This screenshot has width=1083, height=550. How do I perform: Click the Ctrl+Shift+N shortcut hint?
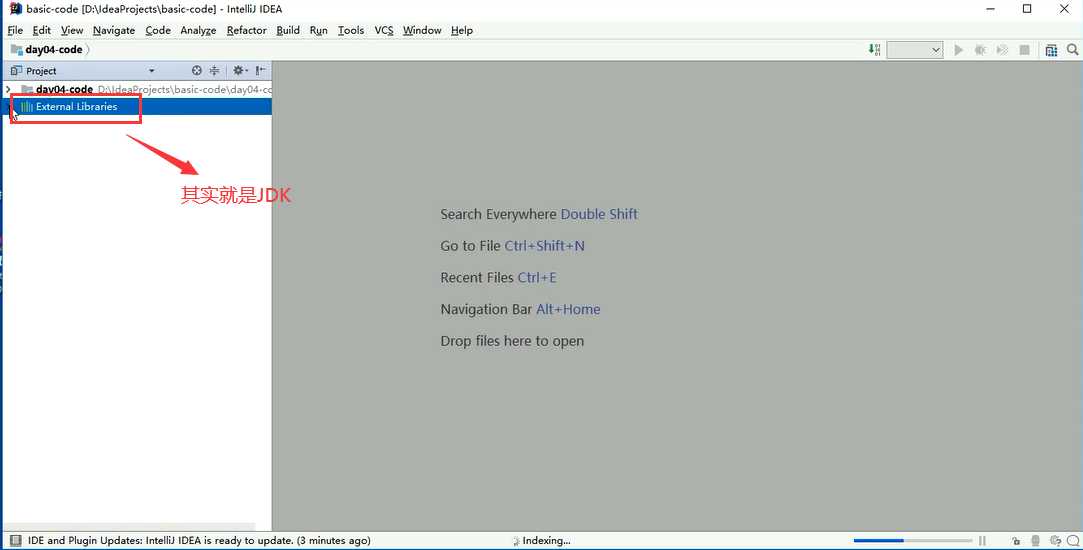pos(544,246)
